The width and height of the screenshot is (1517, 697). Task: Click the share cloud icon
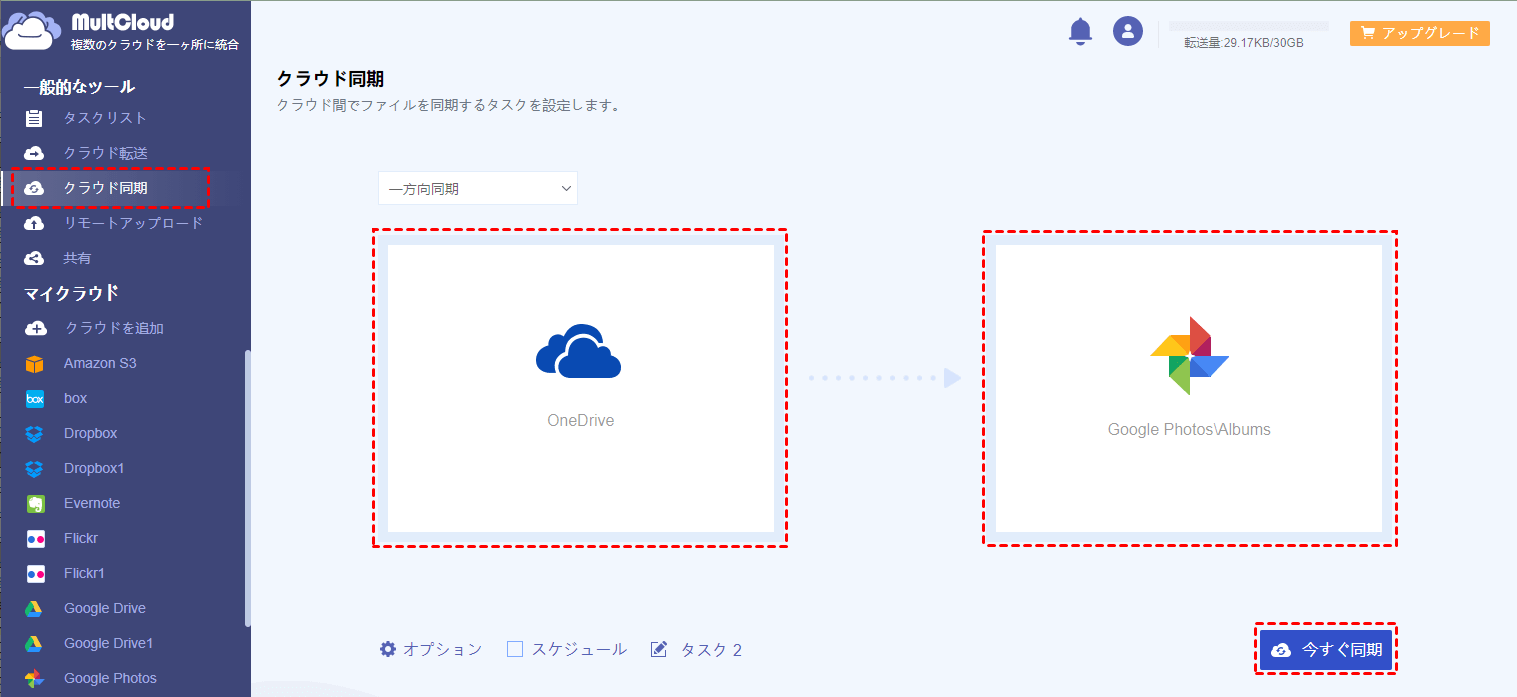(34, 258)
